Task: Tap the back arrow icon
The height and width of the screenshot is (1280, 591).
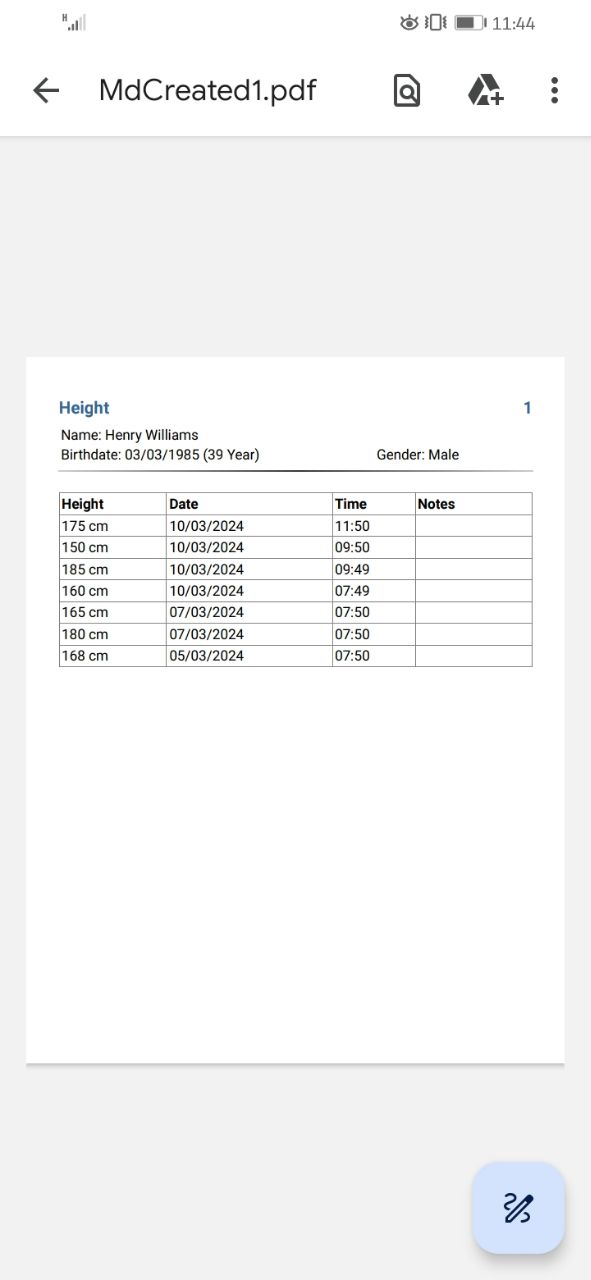Action: 46,91
